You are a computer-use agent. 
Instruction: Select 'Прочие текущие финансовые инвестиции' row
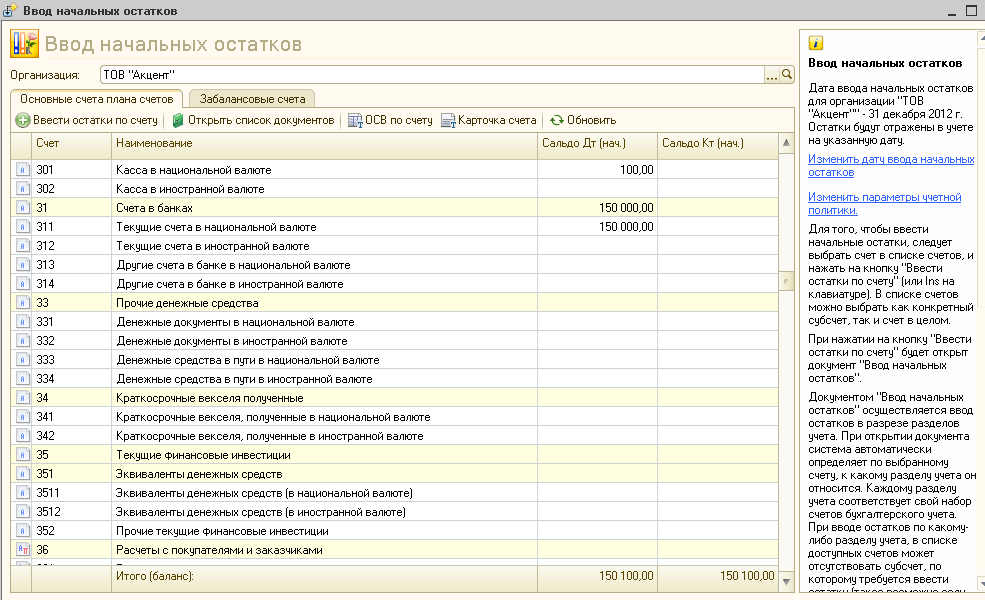point(395,531)
